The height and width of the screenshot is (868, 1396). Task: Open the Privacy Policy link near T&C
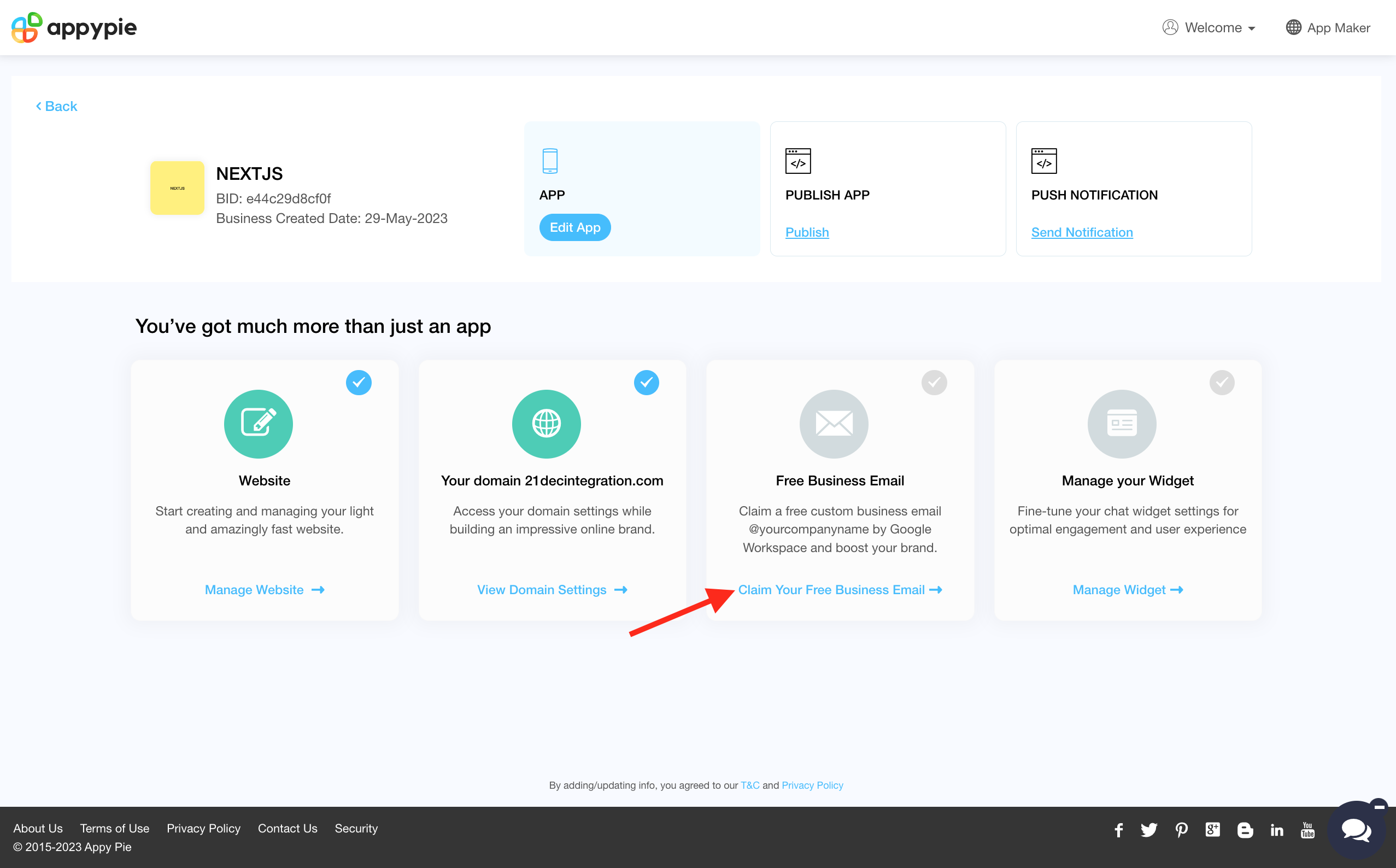812,785
